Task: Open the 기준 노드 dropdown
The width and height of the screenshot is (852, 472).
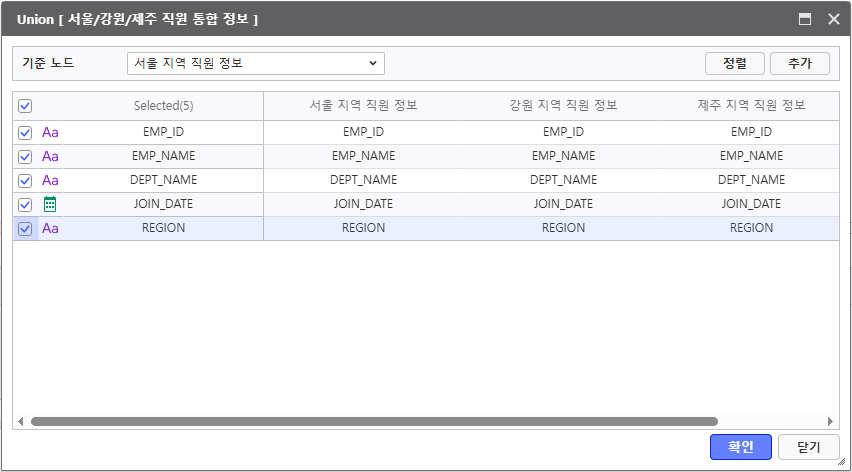Action: (256, 63)
